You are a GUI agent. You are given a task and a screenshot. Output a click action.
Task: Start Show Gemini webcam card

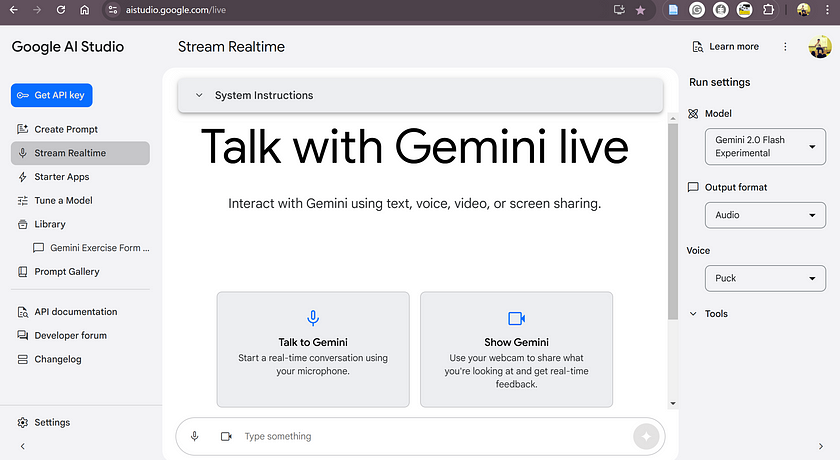click(516, 350)
